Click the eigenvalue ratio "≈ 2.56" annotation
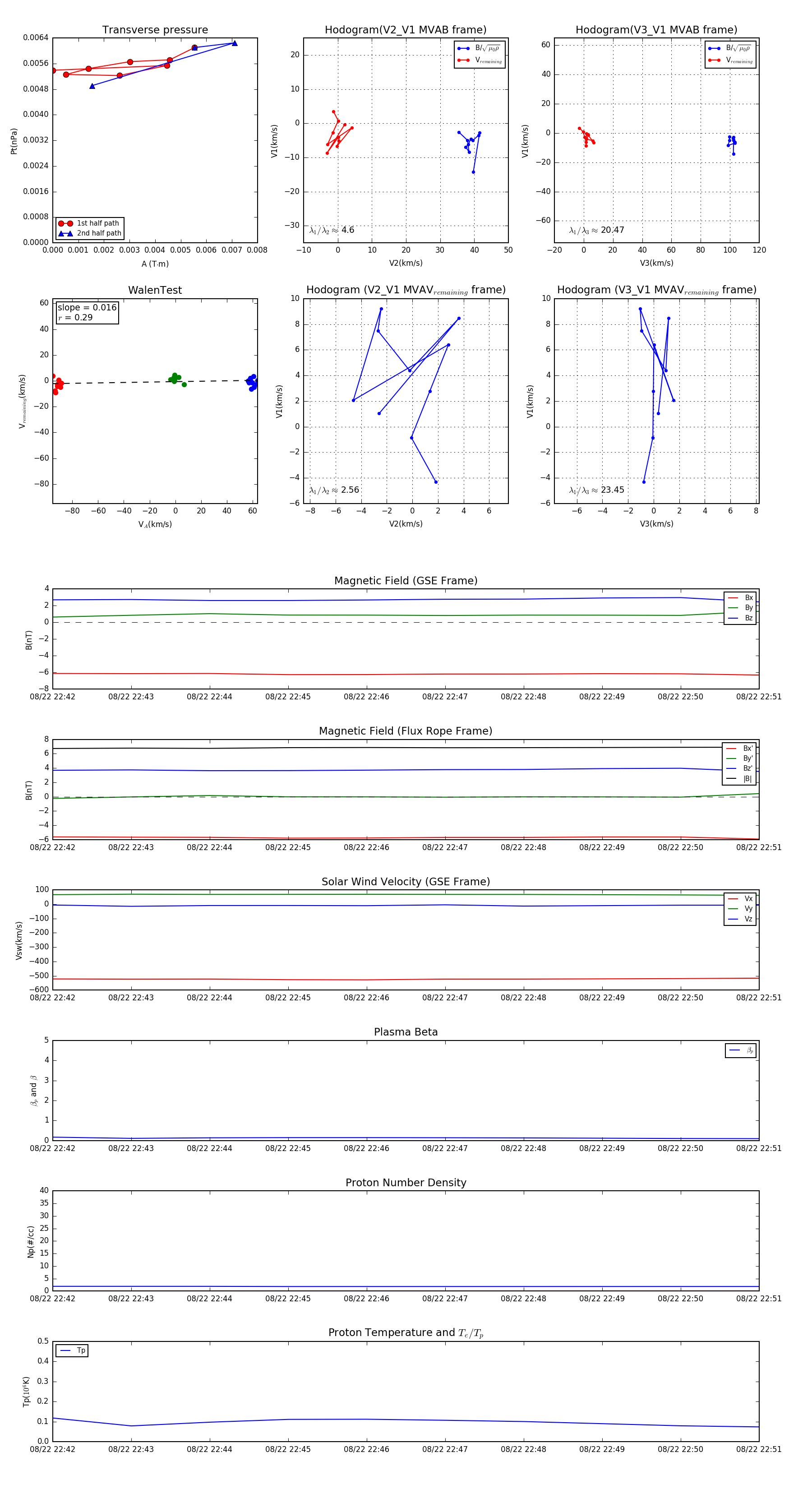The height and width of the screenshot is (1489, 812). 334,490
